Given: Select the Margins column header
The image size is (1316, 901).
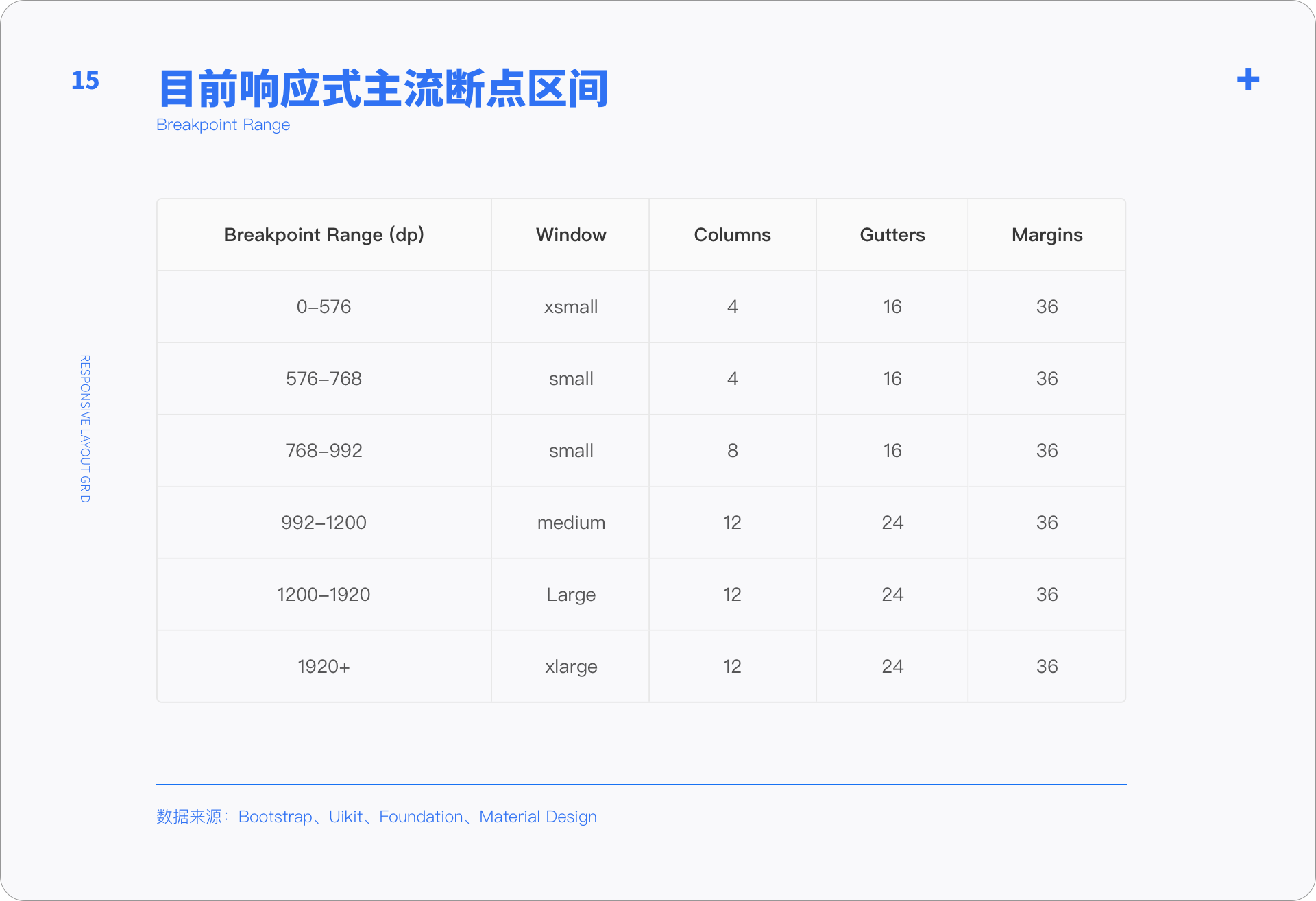Looking at the screenshot, I should (1047, 235).
